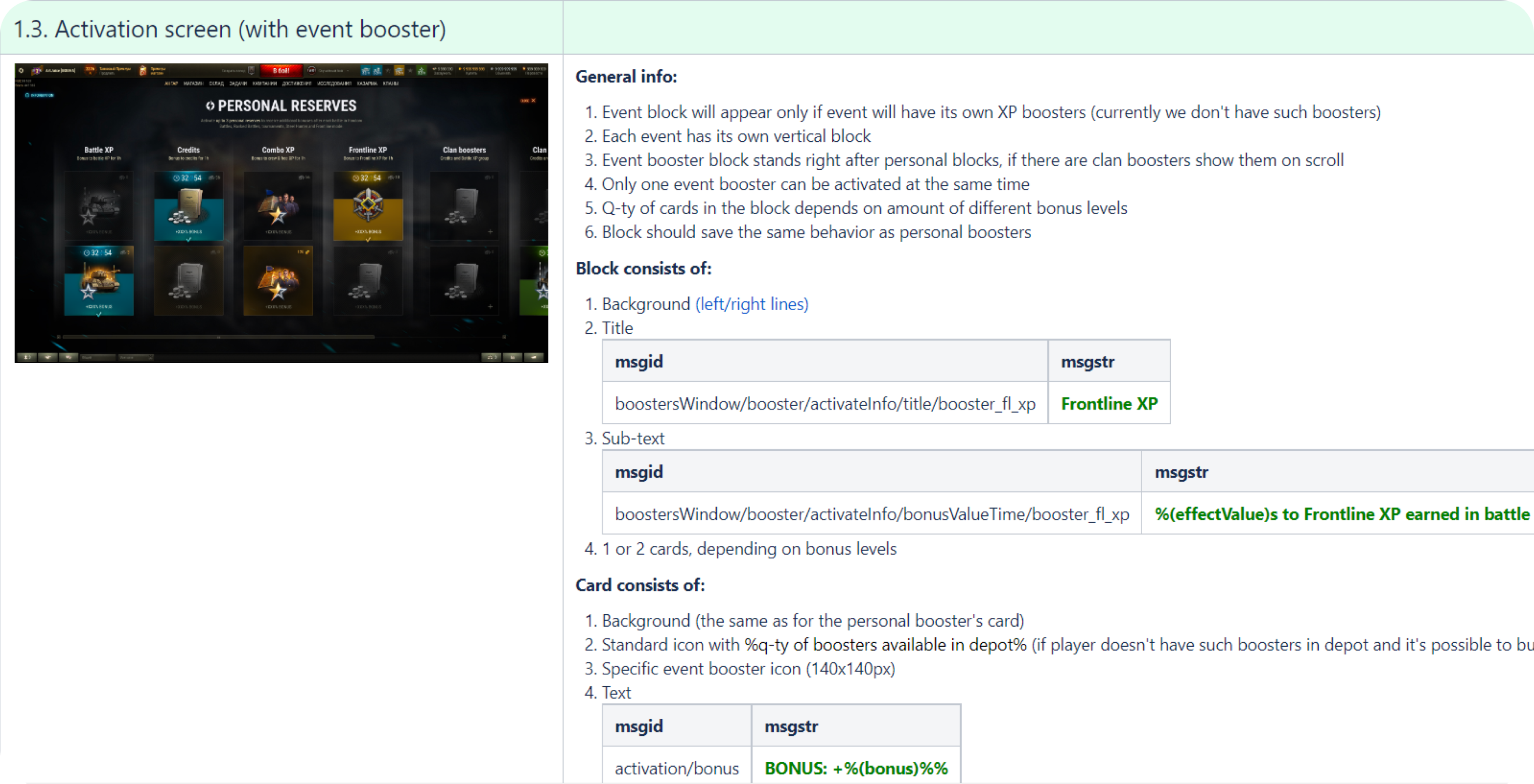Select the golden Combo XP crew booster card
Screen dimensions: 1534x784
click(278, 280)
